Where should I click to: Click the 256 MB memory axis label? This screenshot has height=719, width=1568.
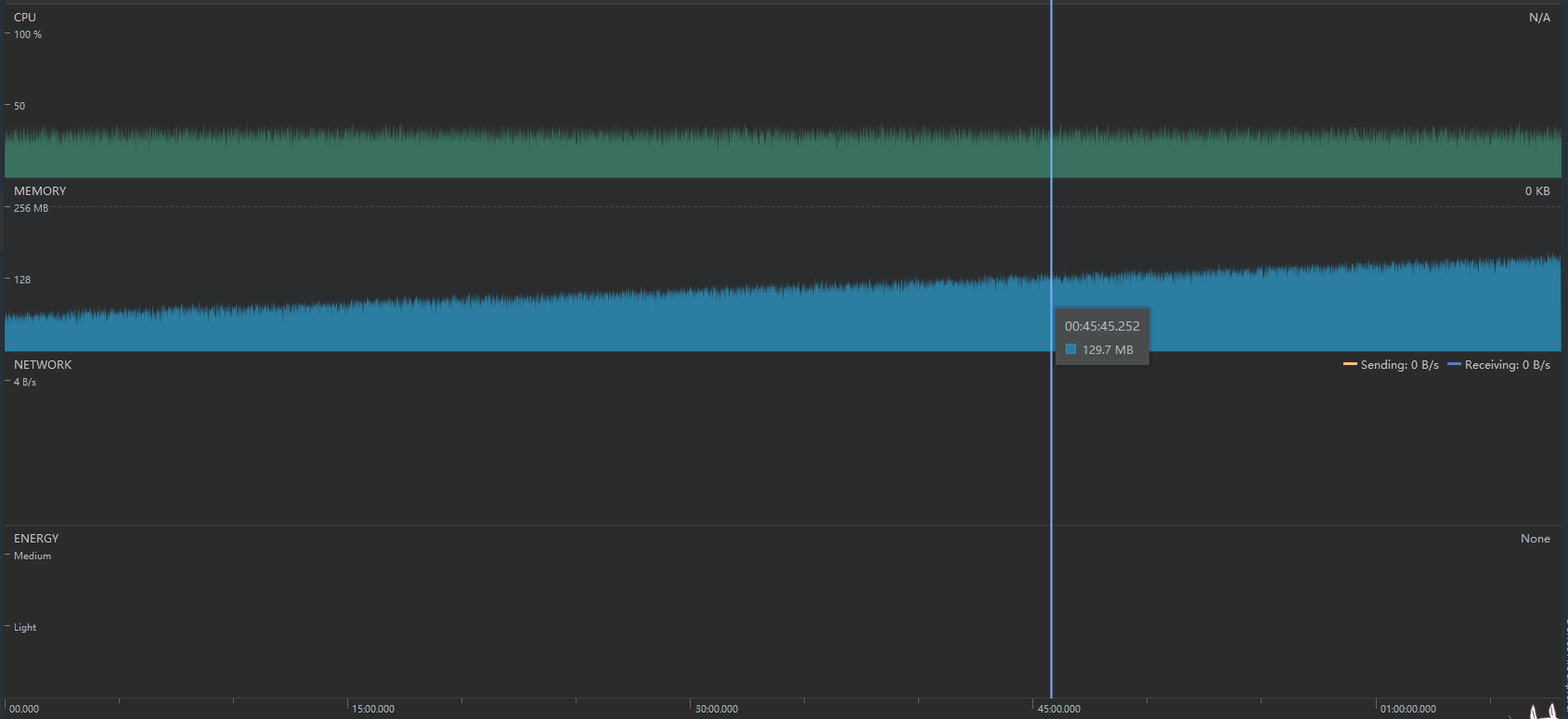31,208
